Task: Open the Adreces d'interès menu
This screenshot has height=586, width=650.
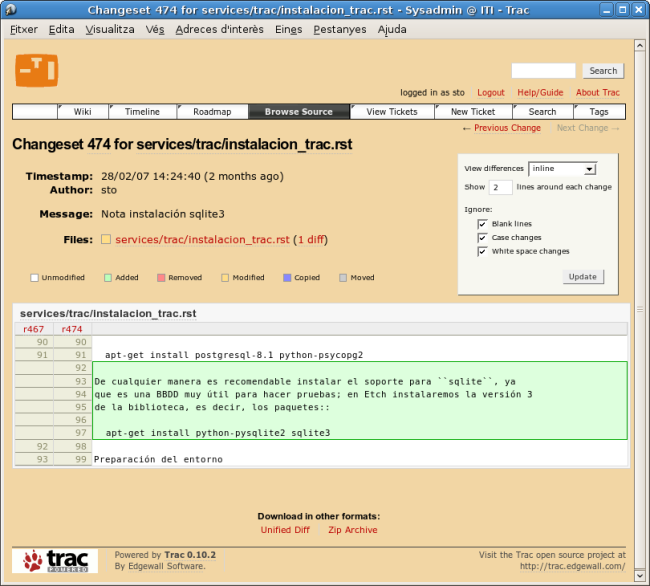Action: tap(219, 29)
